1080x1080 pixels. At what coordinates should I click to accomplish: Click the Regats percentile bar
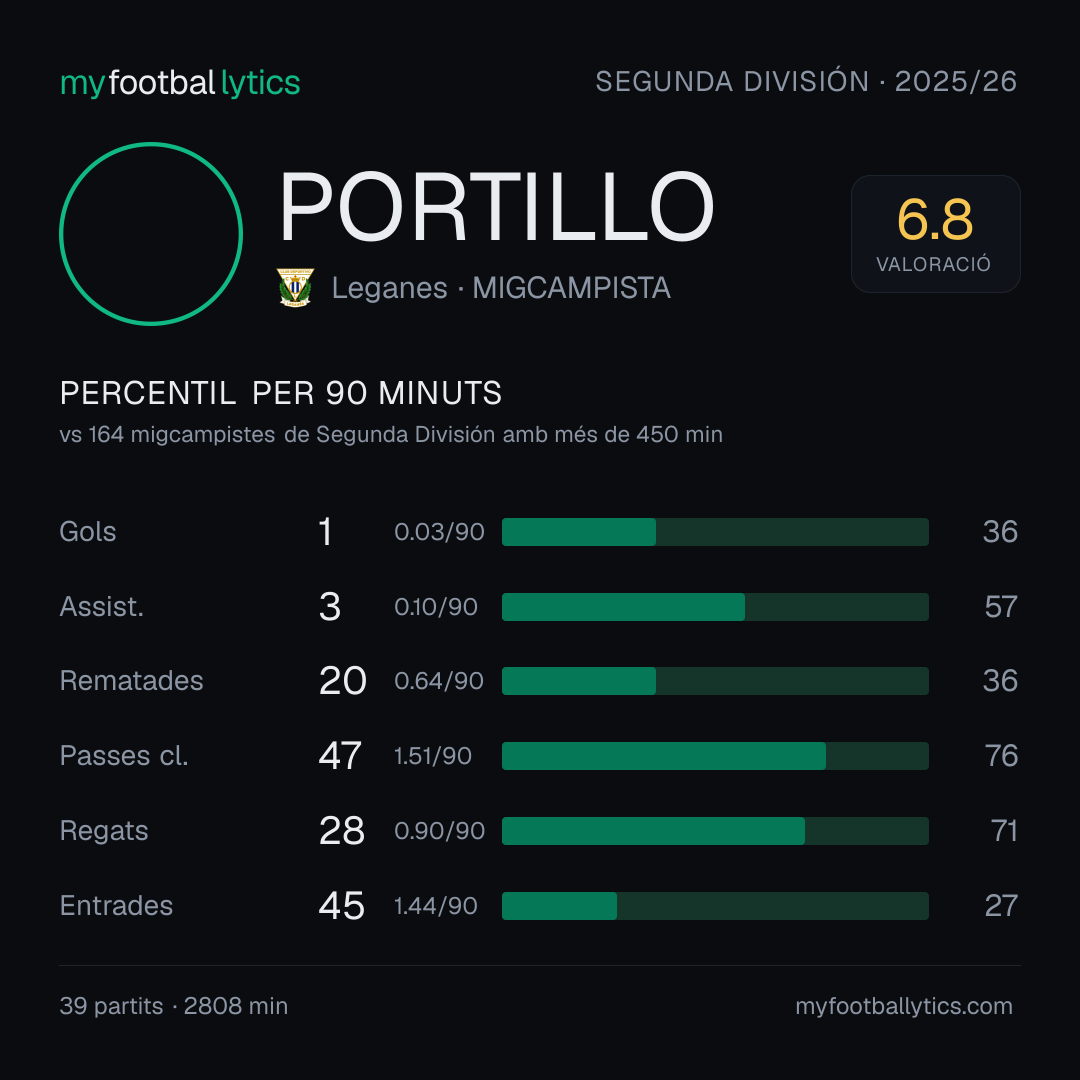tap(715, 831)
